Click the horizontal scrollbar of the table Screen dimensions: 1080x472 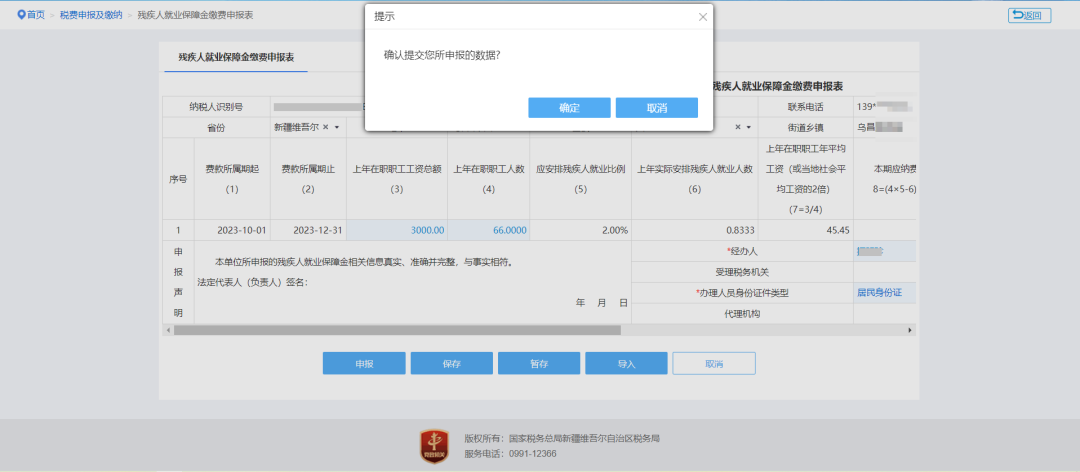click(397, 331)
